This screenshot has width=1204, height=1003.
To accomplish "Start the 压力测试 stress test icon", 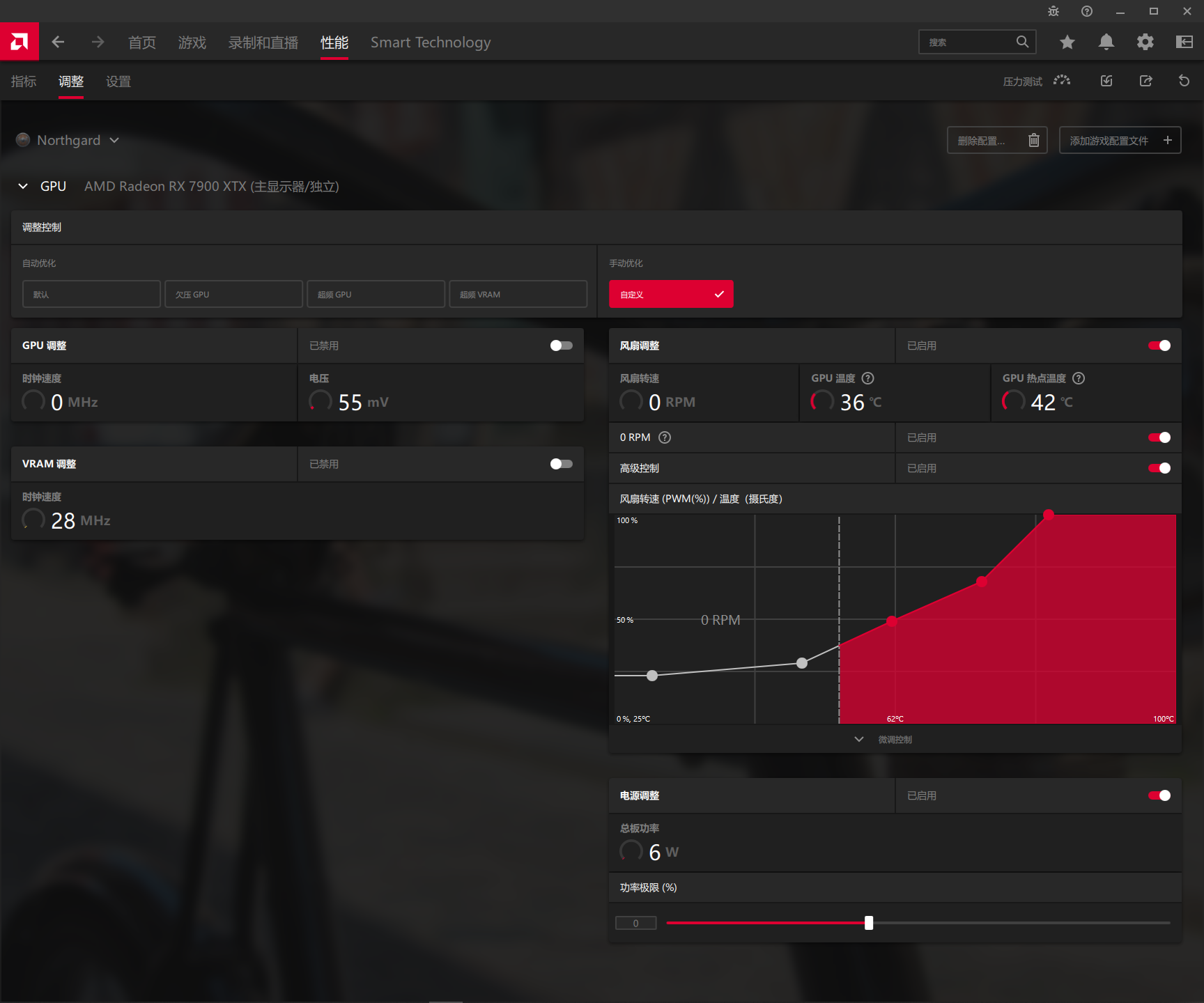I will 1061,81.
